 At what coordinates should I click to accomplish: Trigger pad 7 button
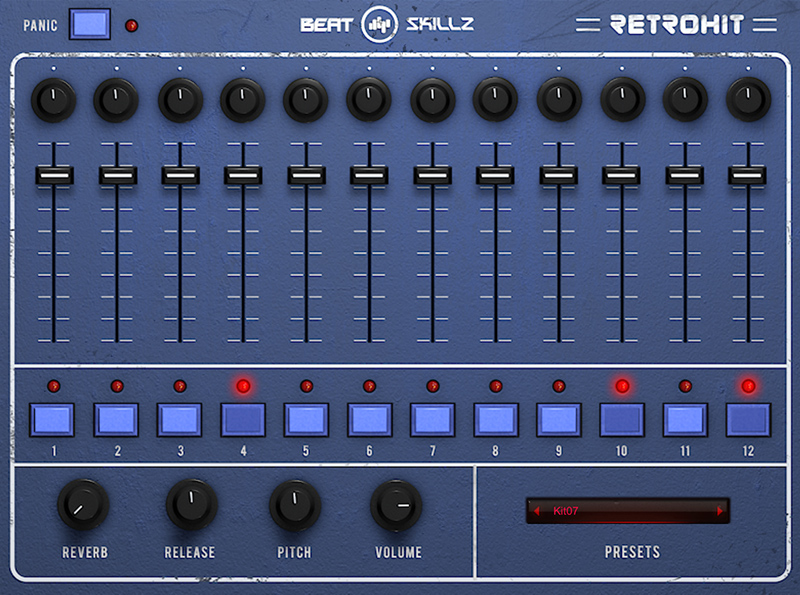pos(432,420)
